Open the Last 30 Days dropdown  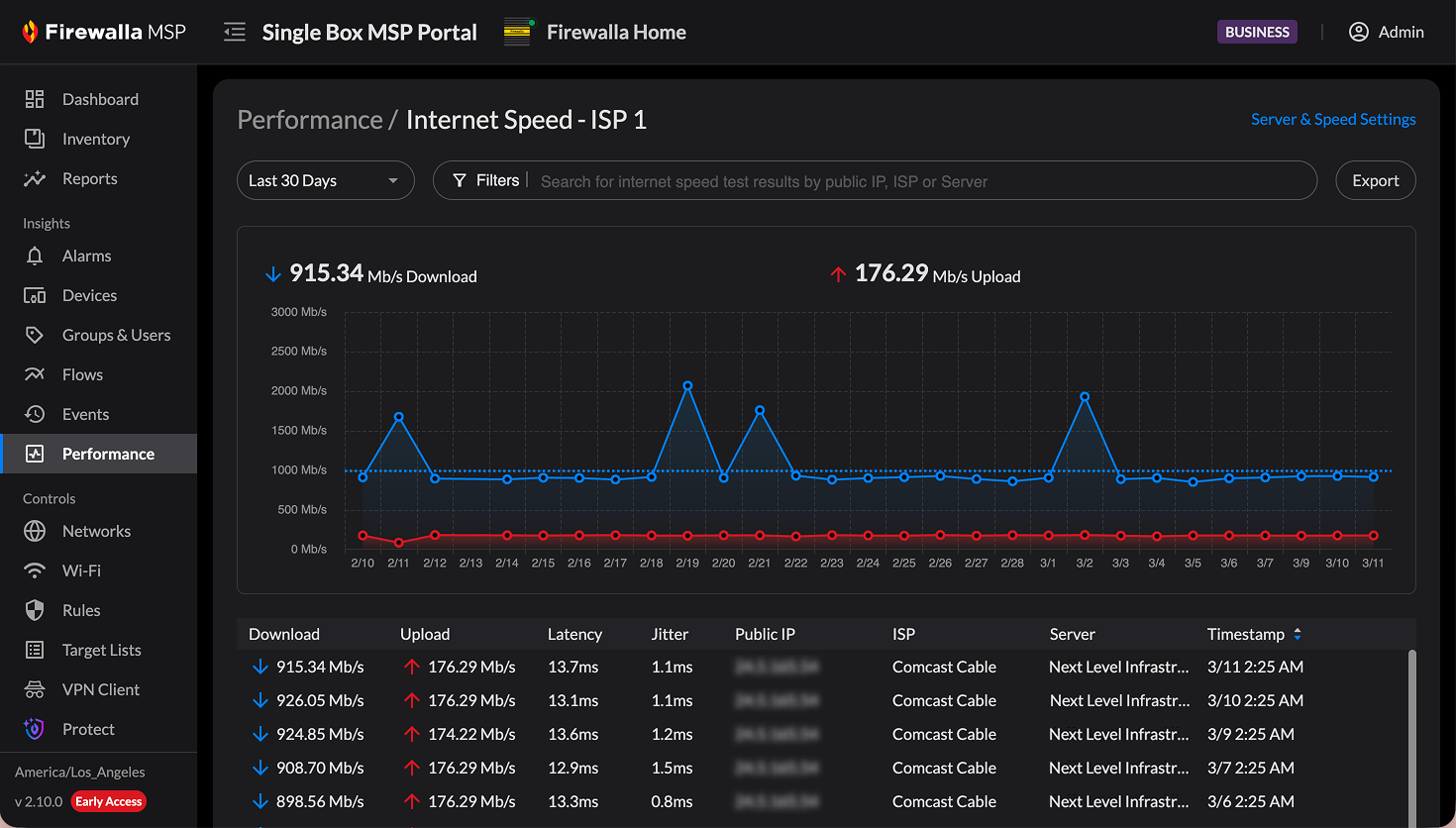325,180
